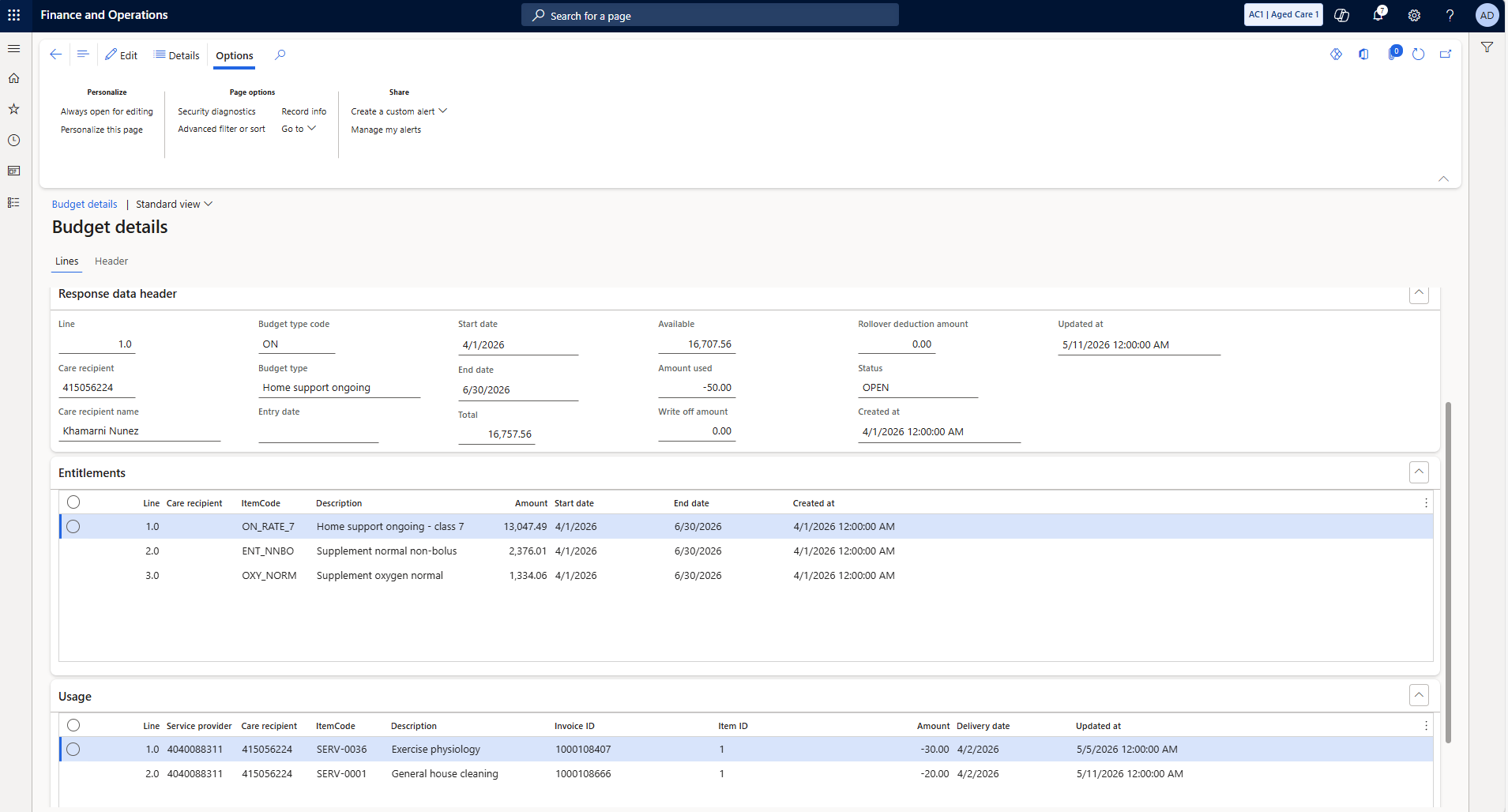Open the app launcher waffle menu
This screenshot has height=812, width=1508.
coord(14,15)
